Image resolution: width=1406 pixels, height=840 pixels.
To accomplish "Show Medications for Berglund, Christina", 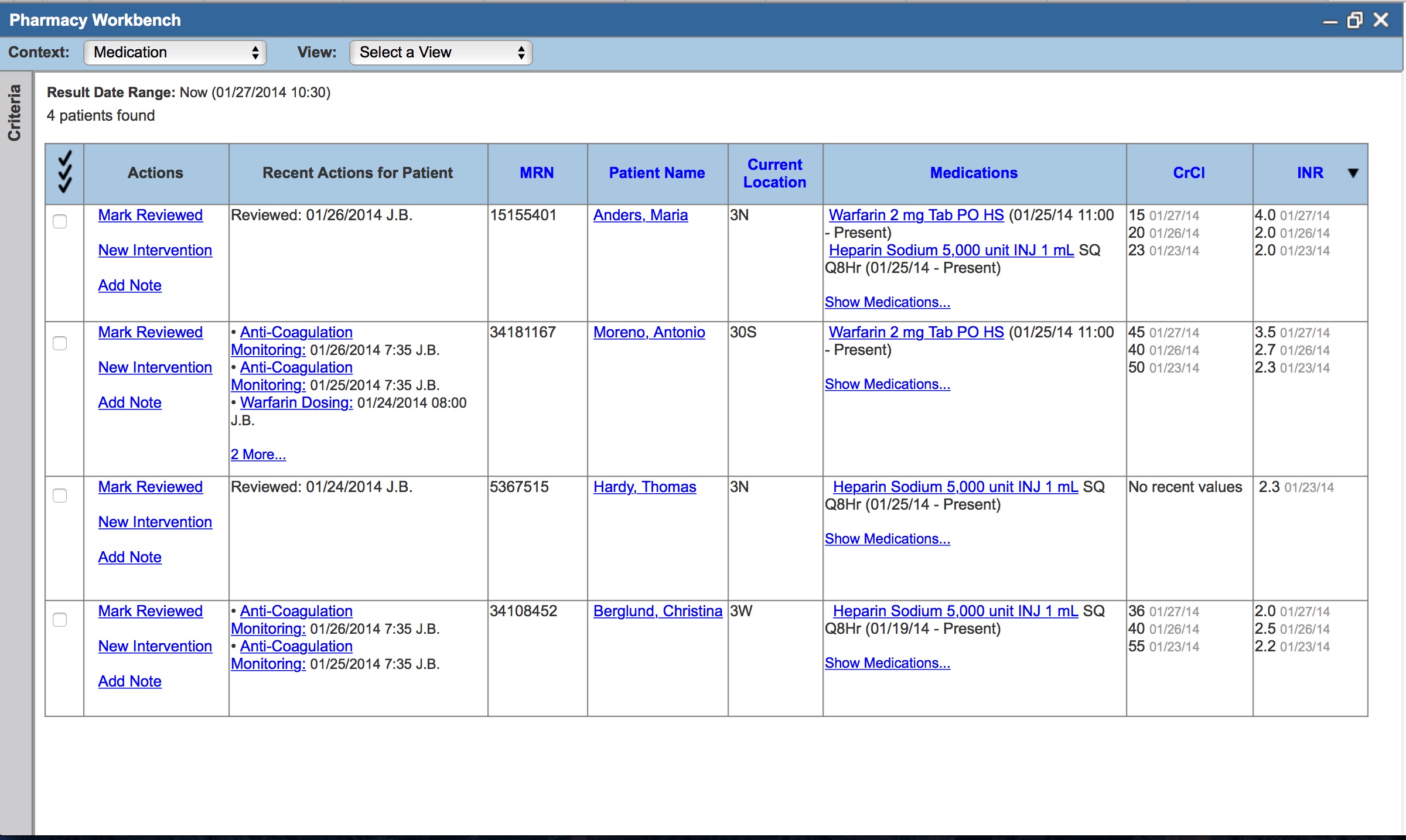I will [x=887, y=663].
